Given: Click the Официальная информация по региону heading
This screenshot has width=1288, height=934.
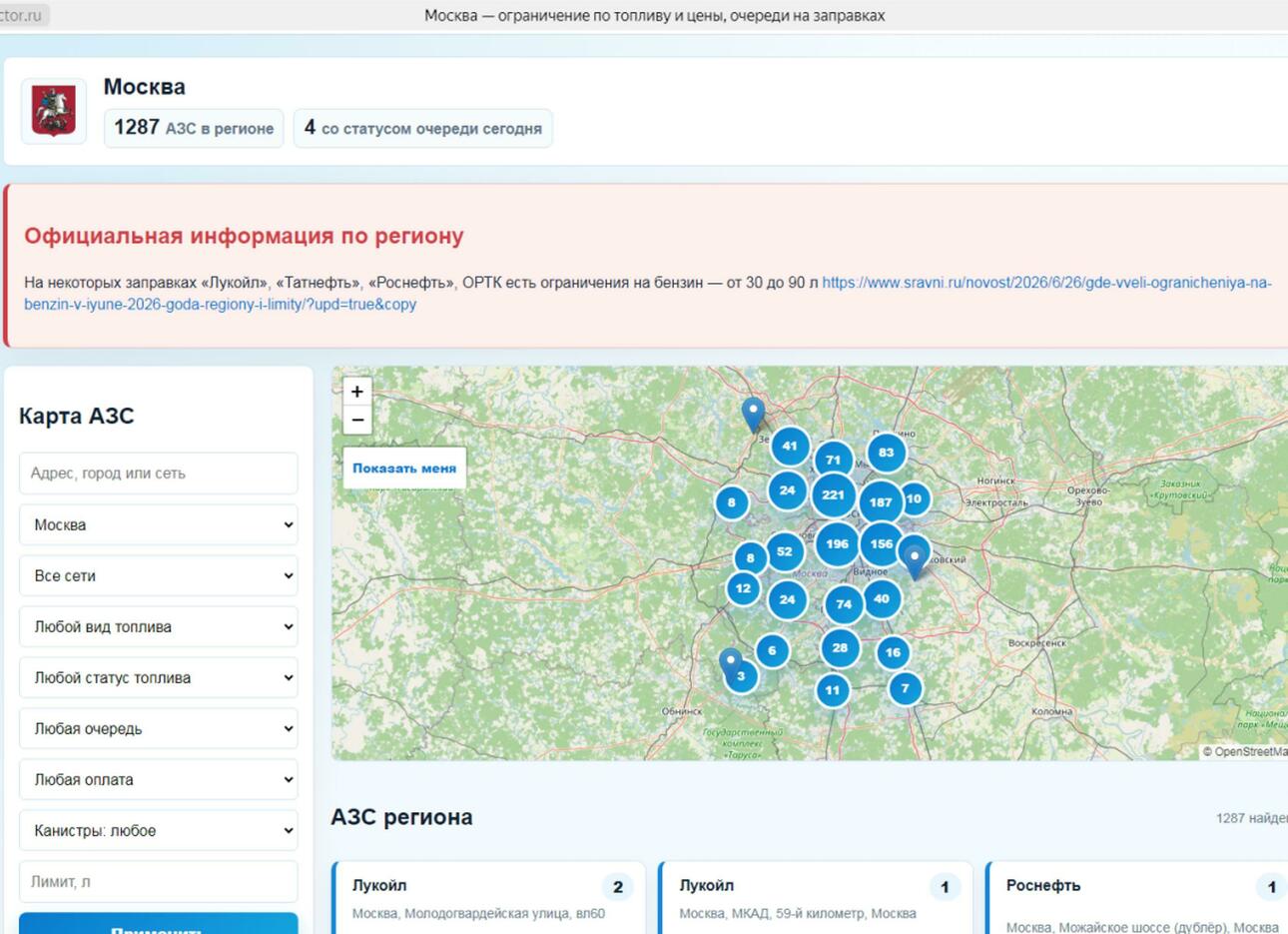Looking at the screenshot, I should click(244, 236).
